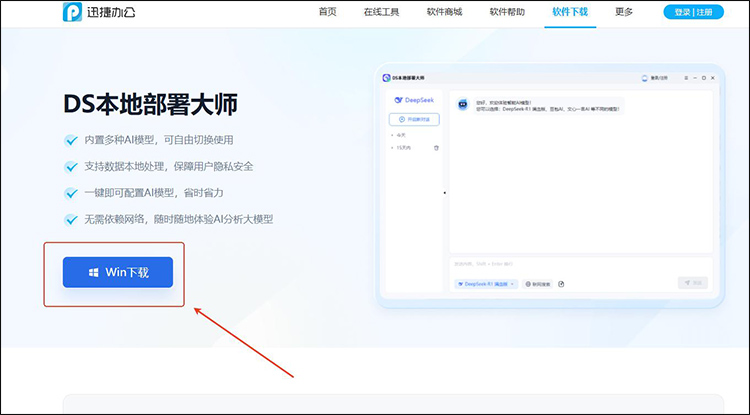Open the DeepSeek-R1 满血版 model dropdown

point(486,284)
